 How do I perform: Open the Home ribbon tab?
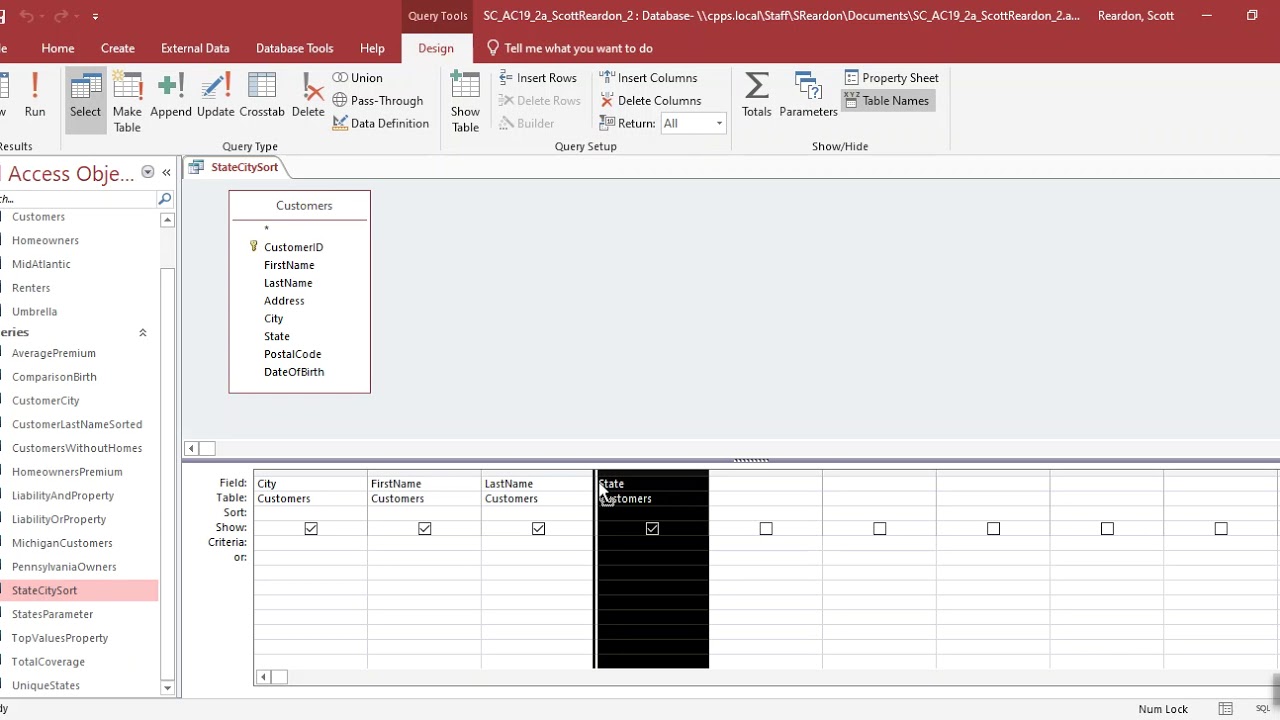[58, 48]
